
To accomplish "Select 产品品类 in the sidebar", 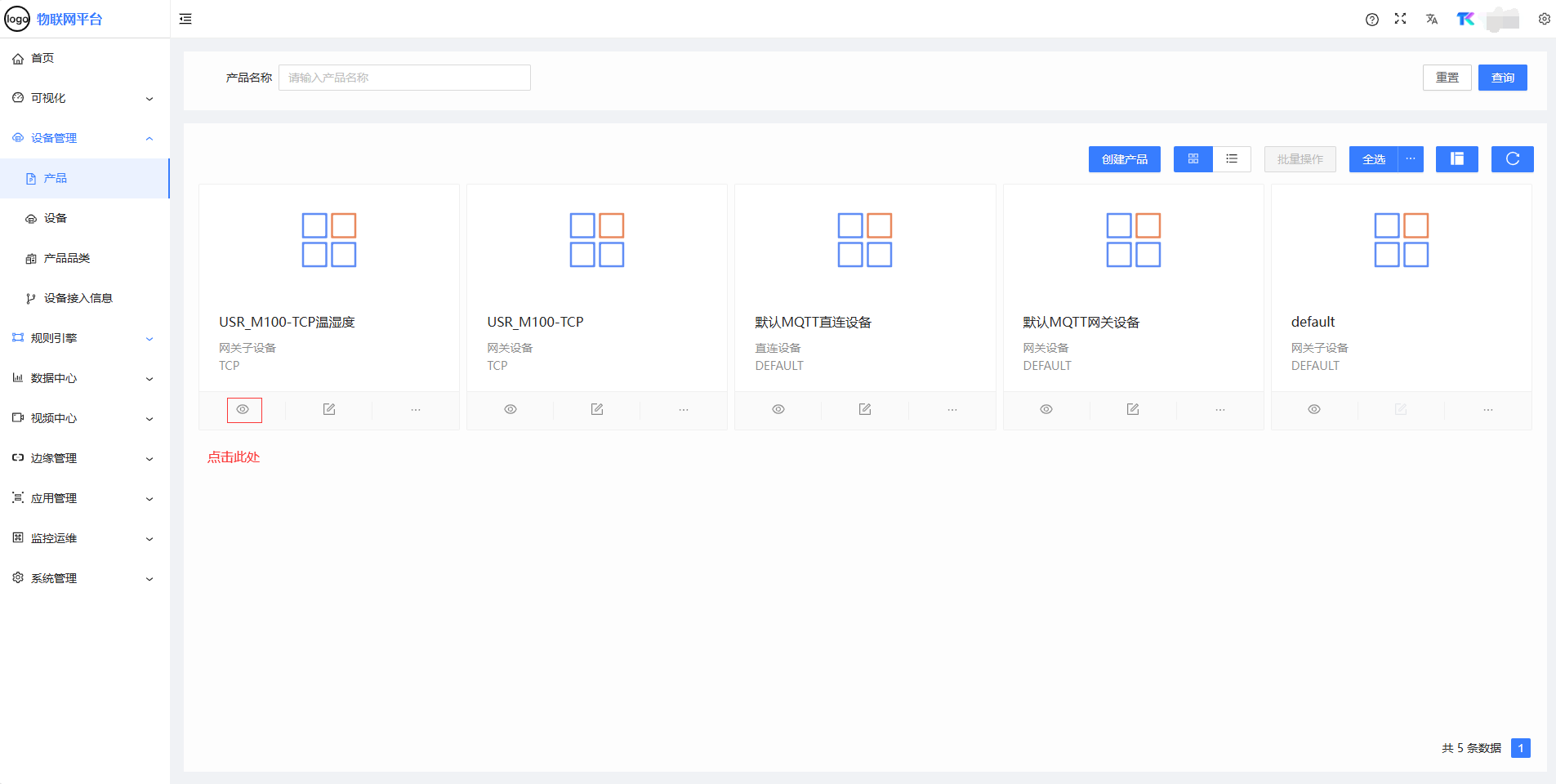I will pos(66,258).
